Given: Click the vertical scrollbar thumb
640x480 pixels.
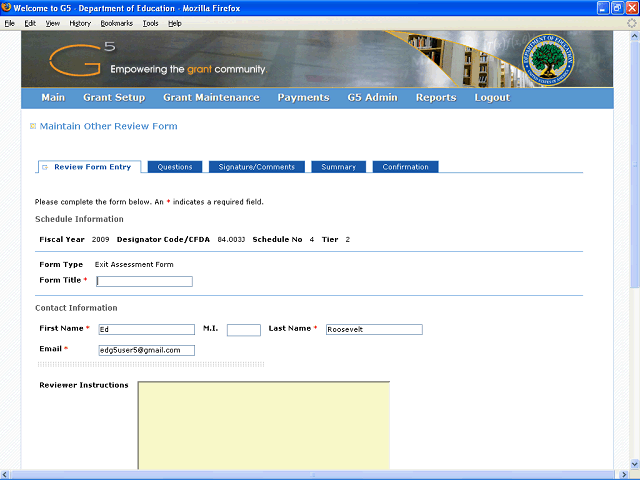Looking at the screenshot, I should [635, 164].
